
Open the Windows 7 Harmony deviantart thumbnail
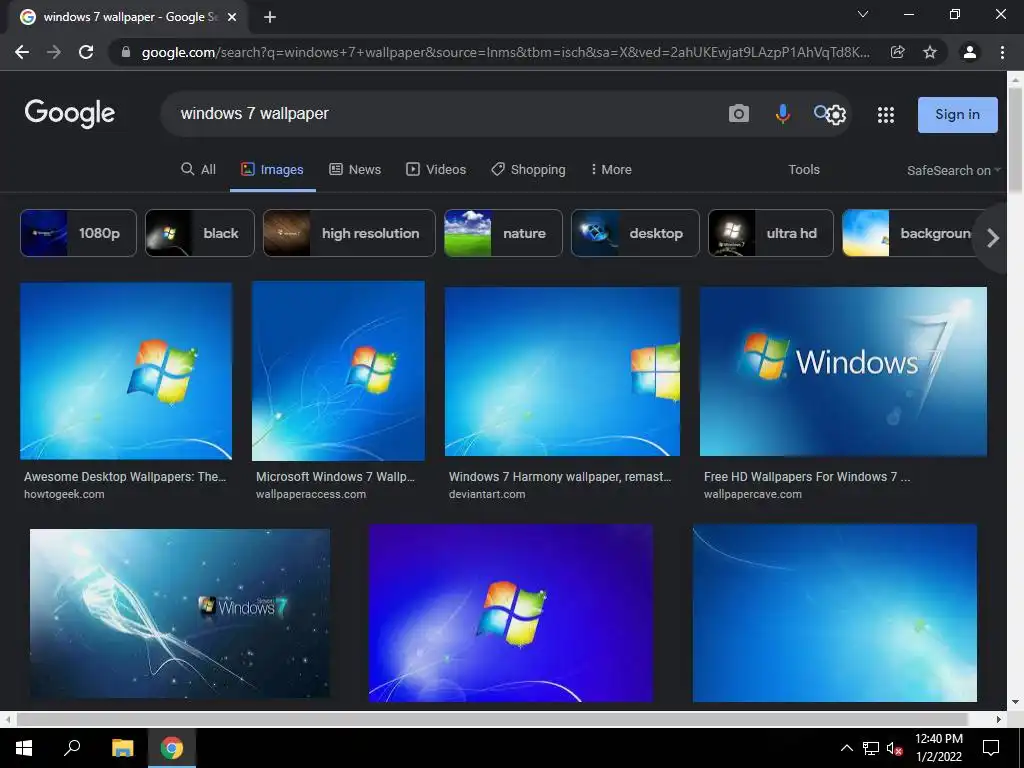click(x=562, y=372)
